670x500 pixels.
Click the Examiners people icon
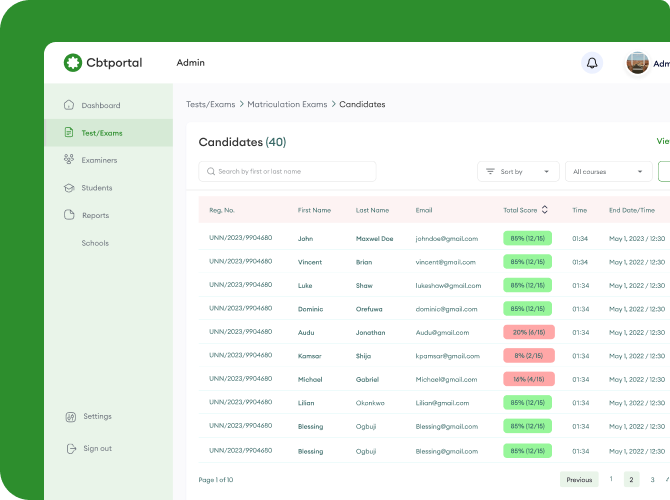tap(69, 160)
